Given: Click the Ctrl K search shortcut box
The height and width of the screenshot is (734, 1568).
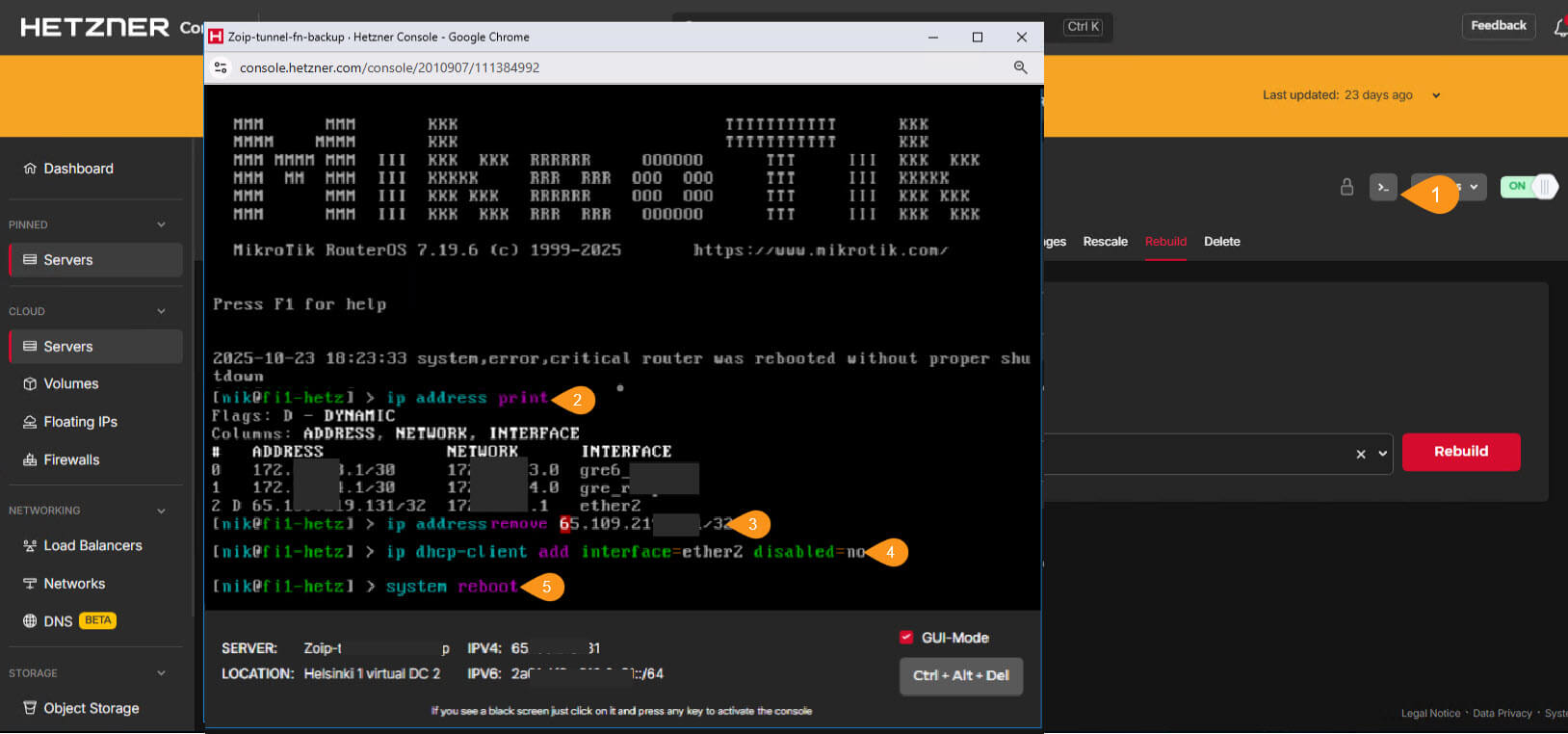Looking at the screenshot, I should tap(1084, 27).
